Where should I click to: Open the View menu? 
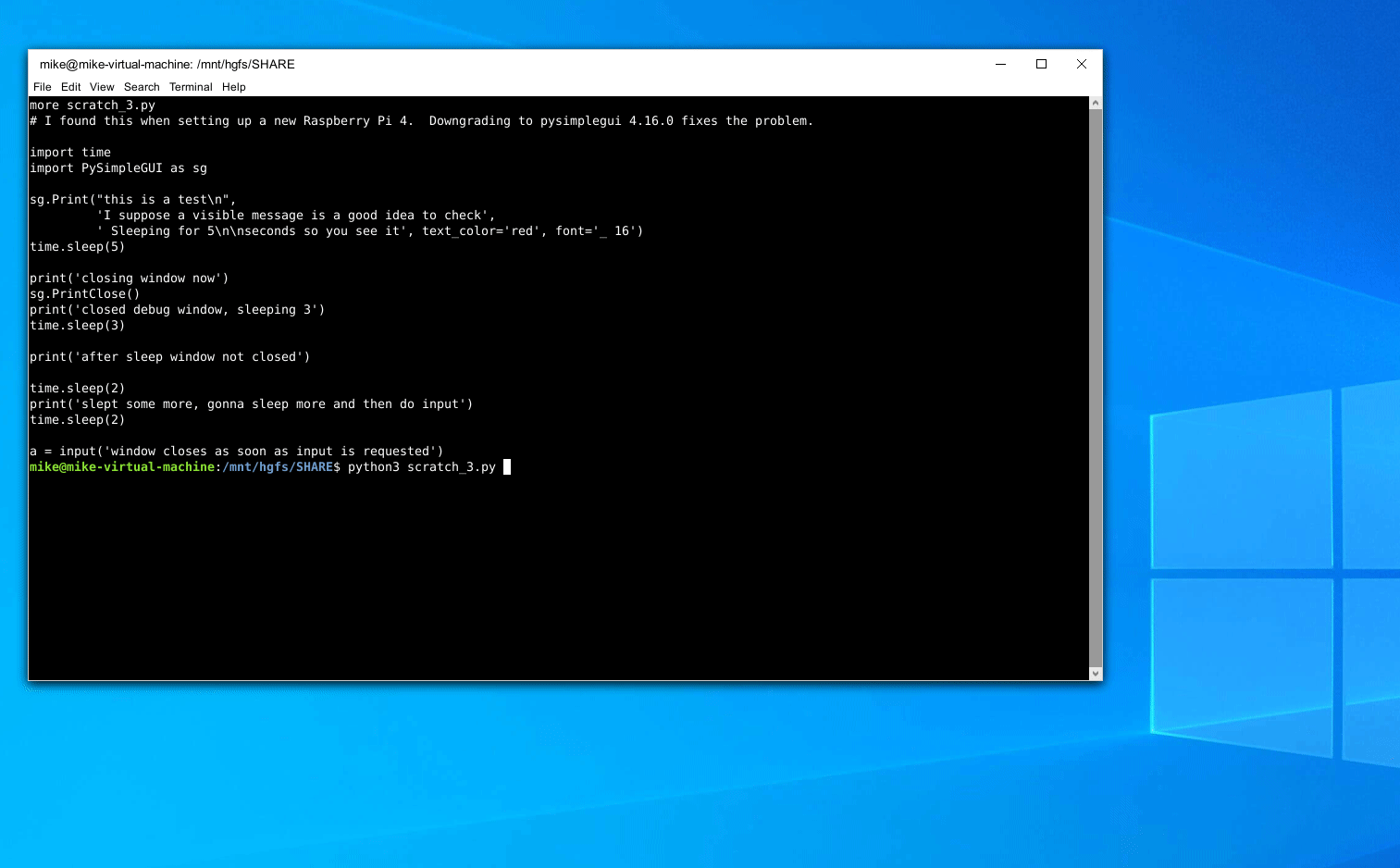click(x=101, y=86)
